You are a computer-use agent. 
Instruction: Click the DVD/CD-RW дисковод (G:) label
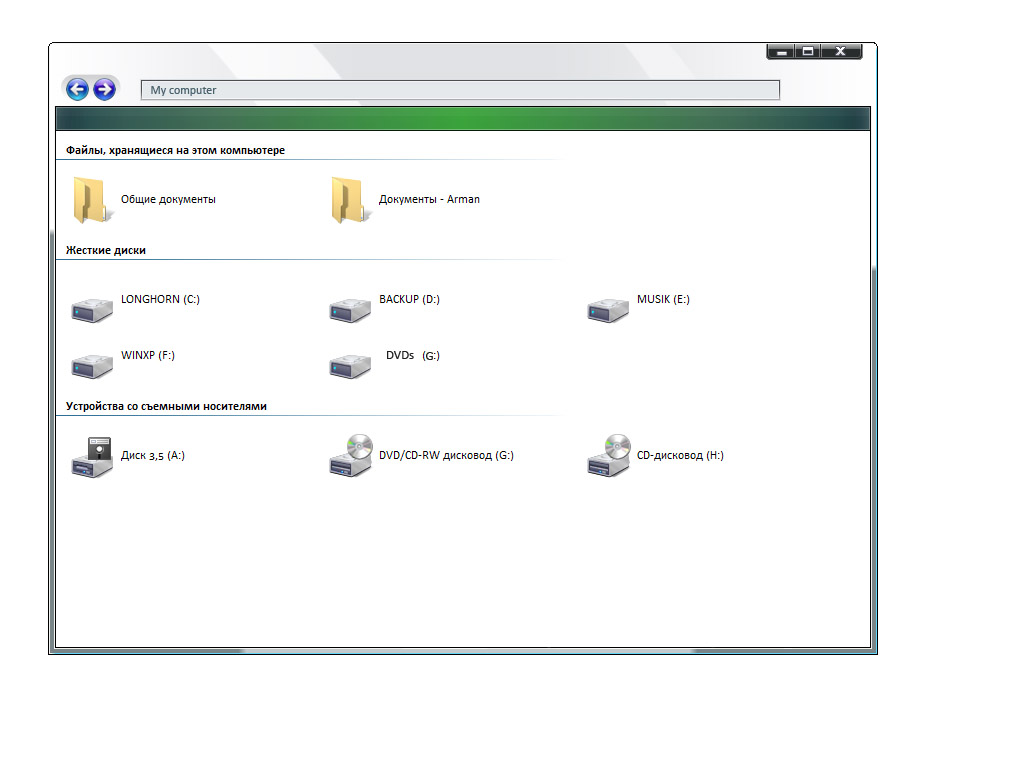(x=446, y=455)
